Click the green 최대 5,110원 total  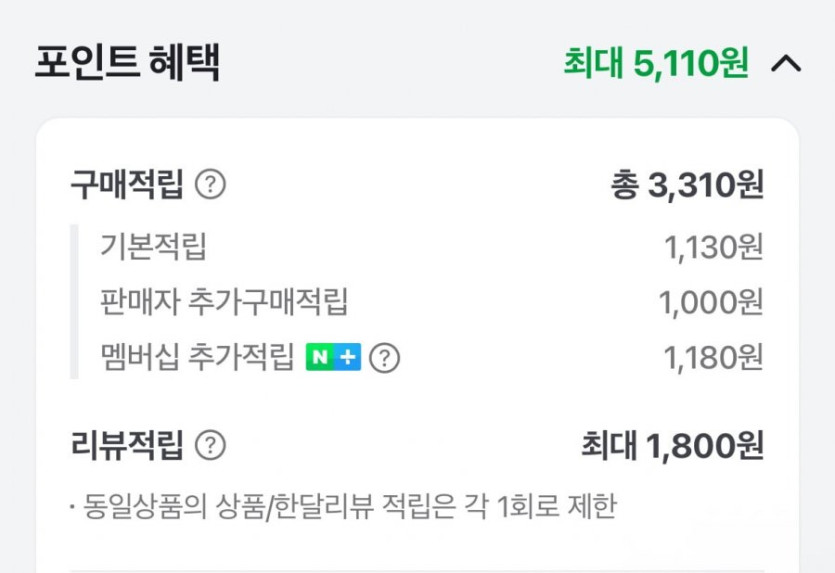(655, 64)
